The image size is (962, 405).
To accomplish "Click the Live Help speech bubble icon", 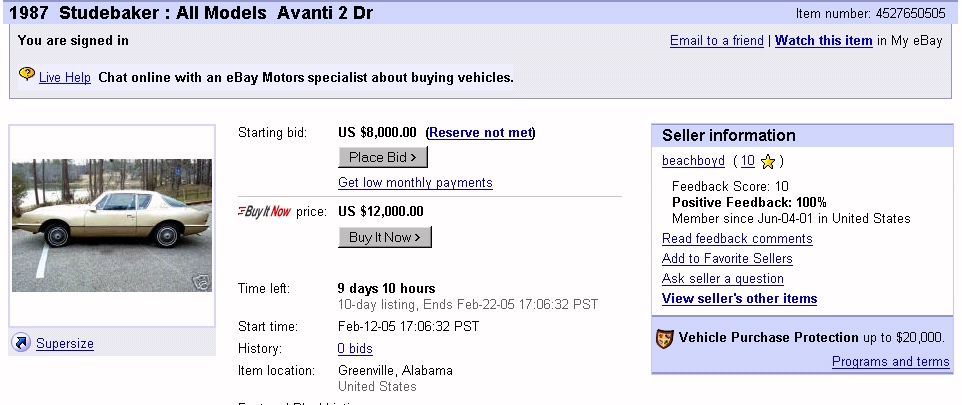I will click(27, 75).
